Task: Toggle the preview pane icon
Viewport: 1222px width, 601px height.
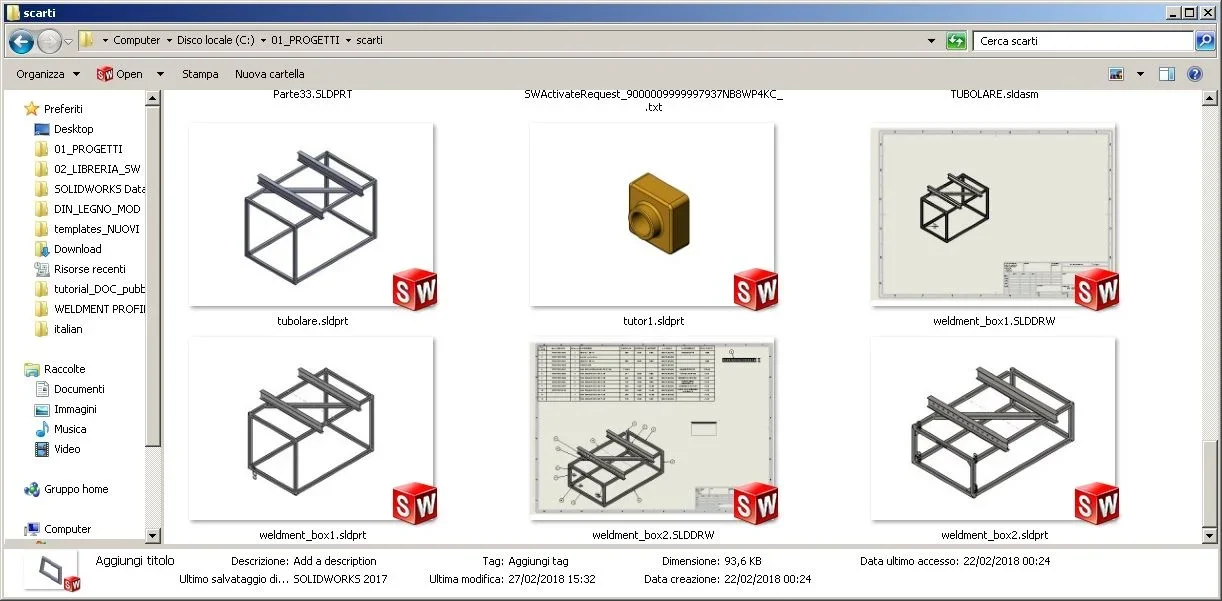Action: [x=1166, y=74]
